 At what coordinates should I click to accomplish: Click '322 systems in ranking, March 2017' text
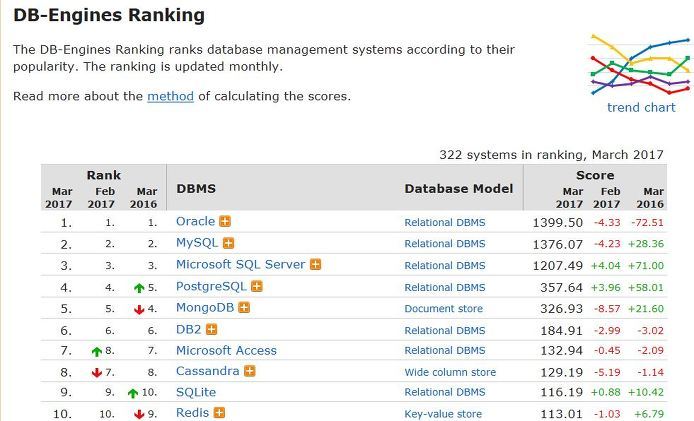click(551, 154)
